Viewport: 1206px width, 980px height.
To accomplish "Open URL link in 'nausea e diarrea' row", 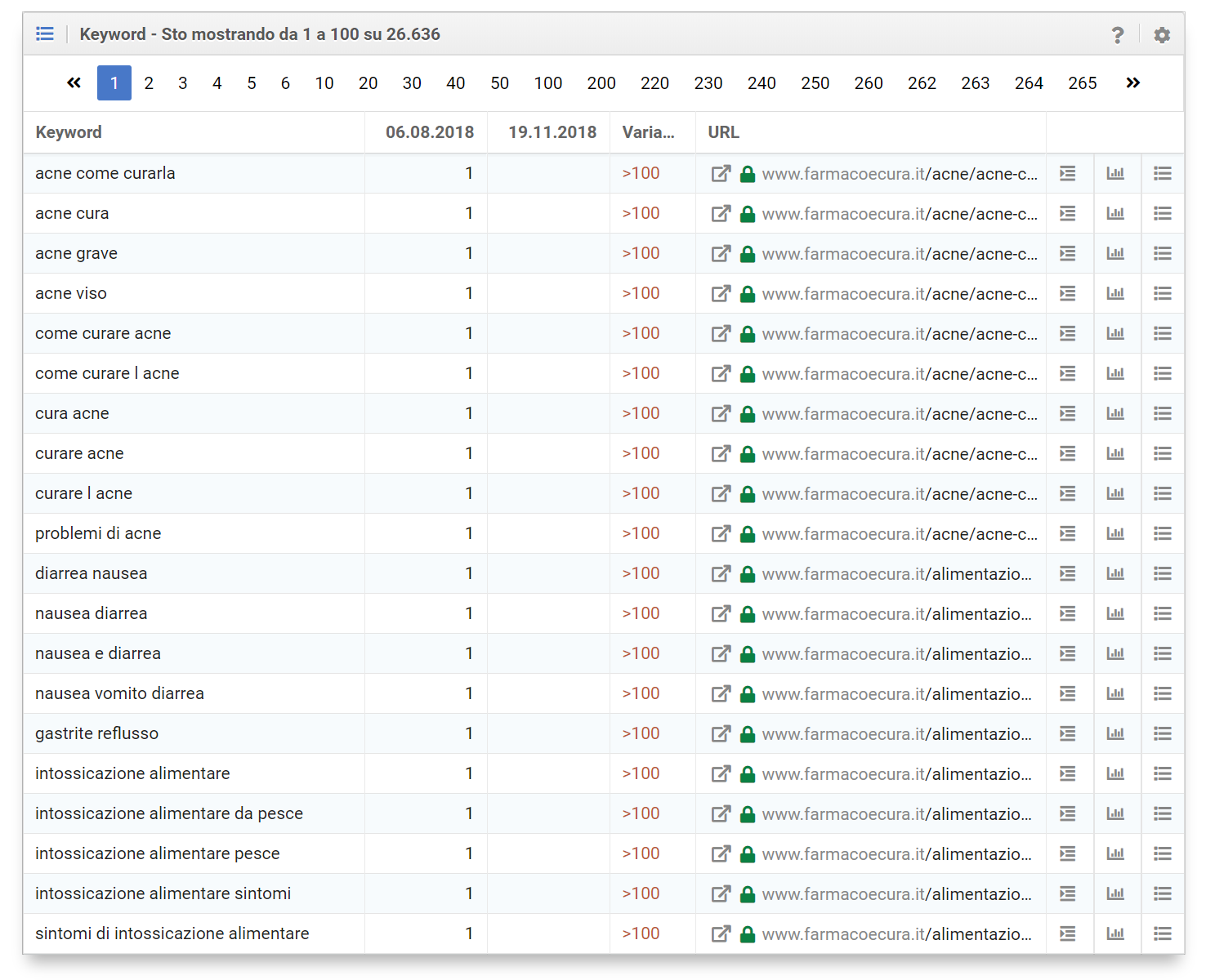I will click(896, 654).
